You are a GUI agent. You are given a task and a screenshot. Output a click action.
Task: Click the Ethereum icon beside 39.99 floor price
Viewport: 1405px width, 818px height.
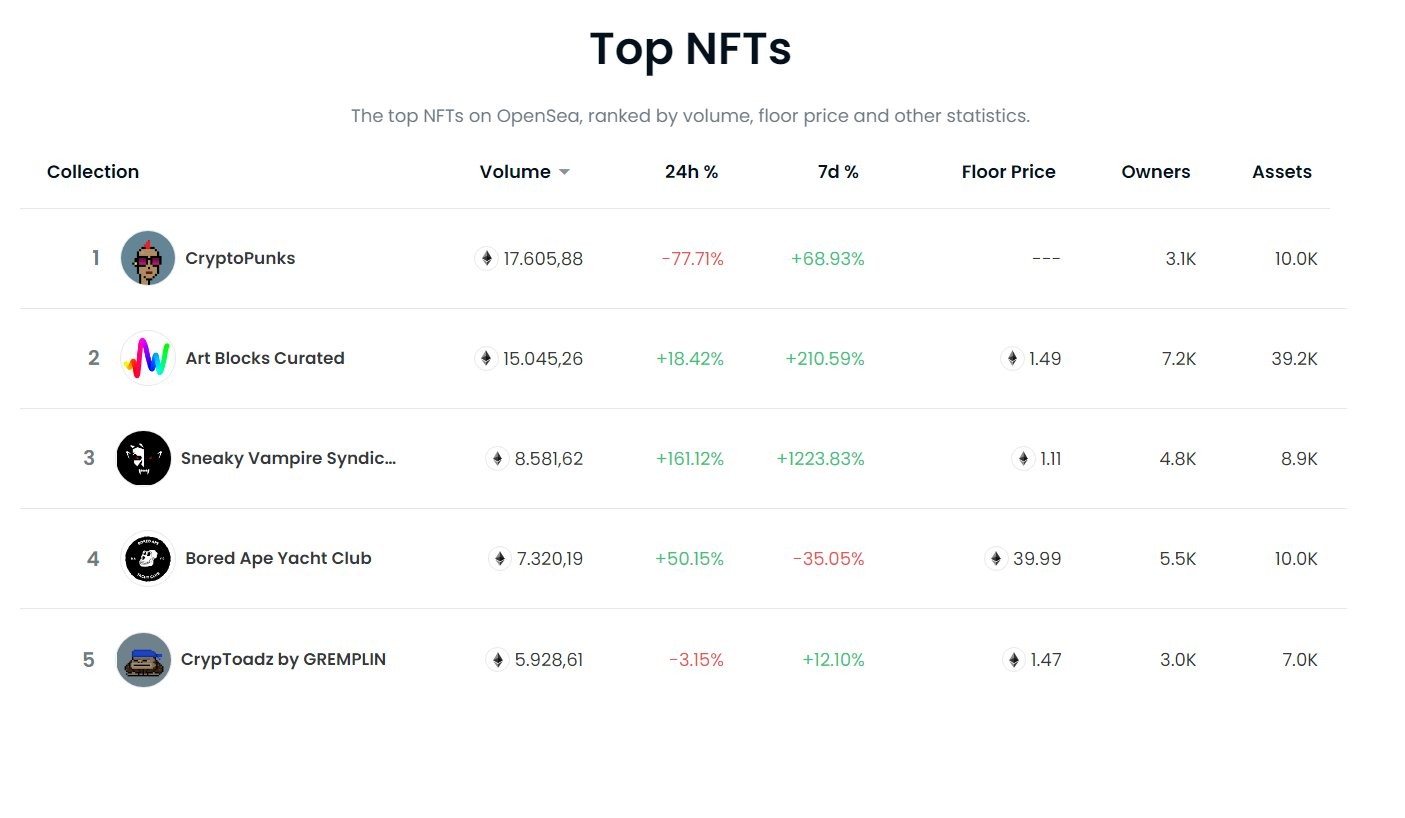coord(996,559)
